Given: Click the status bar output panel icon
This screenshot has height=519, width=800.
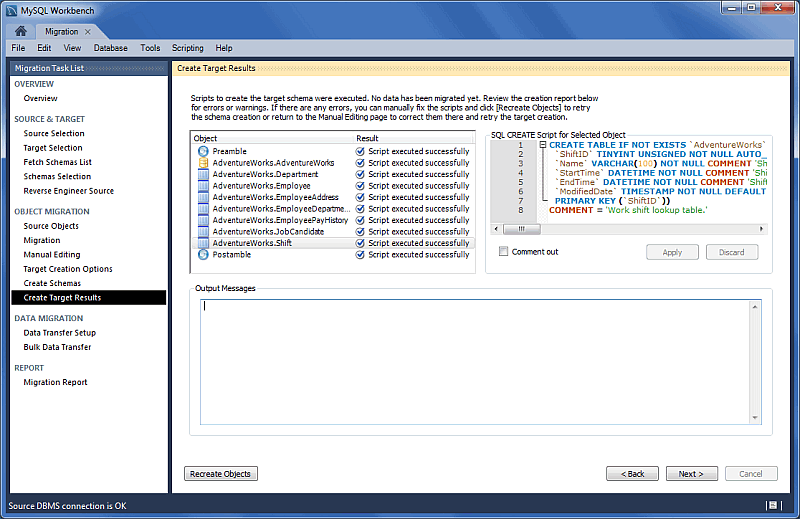Looking at the screenshot, I should click(772, 506).
